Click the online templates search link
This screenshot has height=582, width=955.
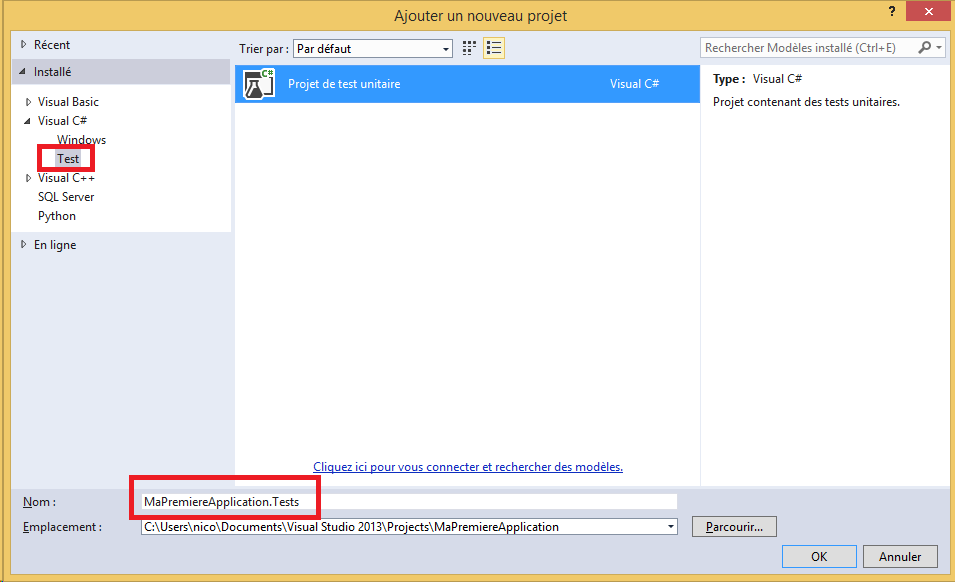point(468,467)
